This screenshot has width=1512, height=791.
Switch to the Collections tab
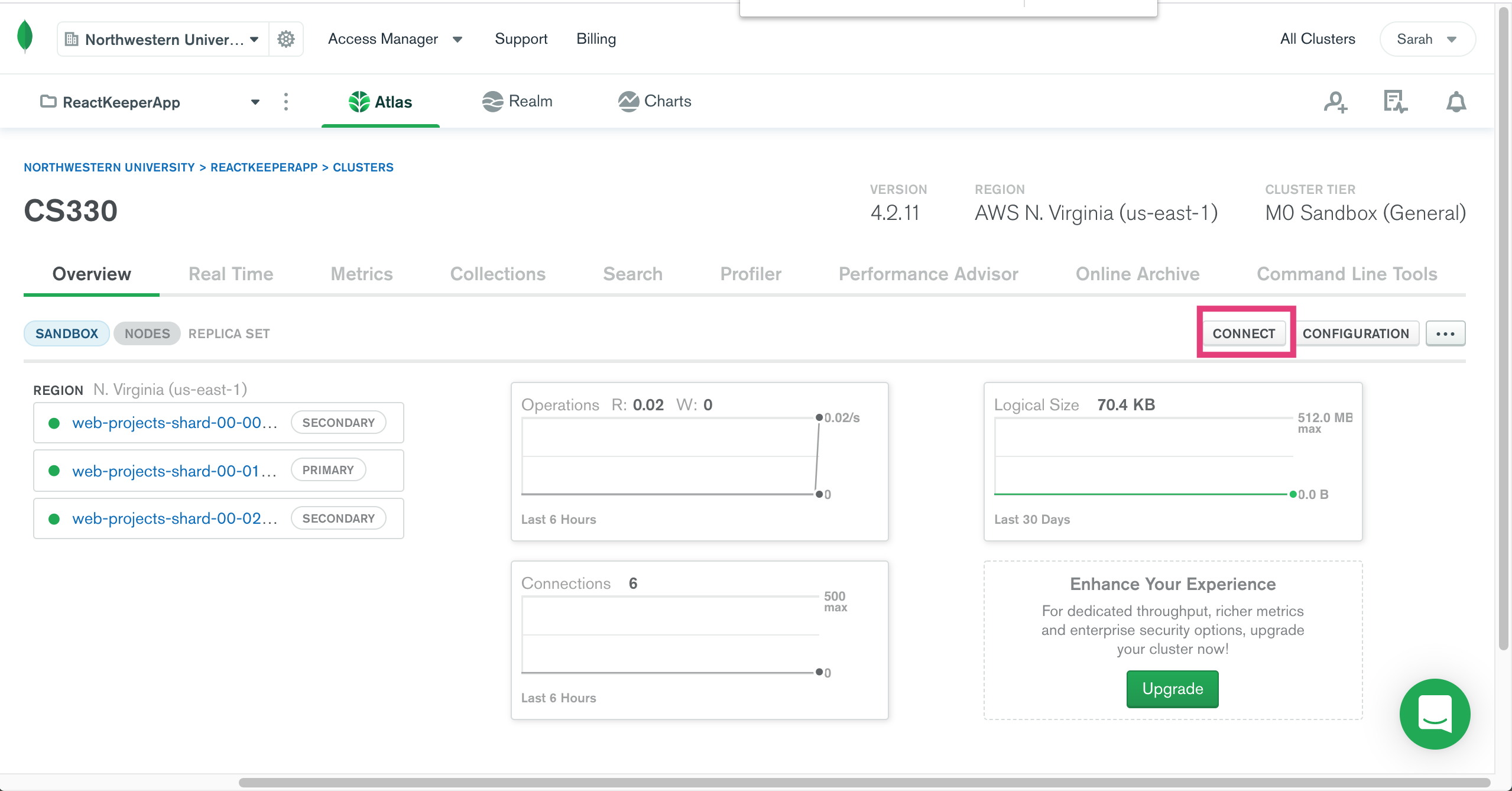(498, 274)
